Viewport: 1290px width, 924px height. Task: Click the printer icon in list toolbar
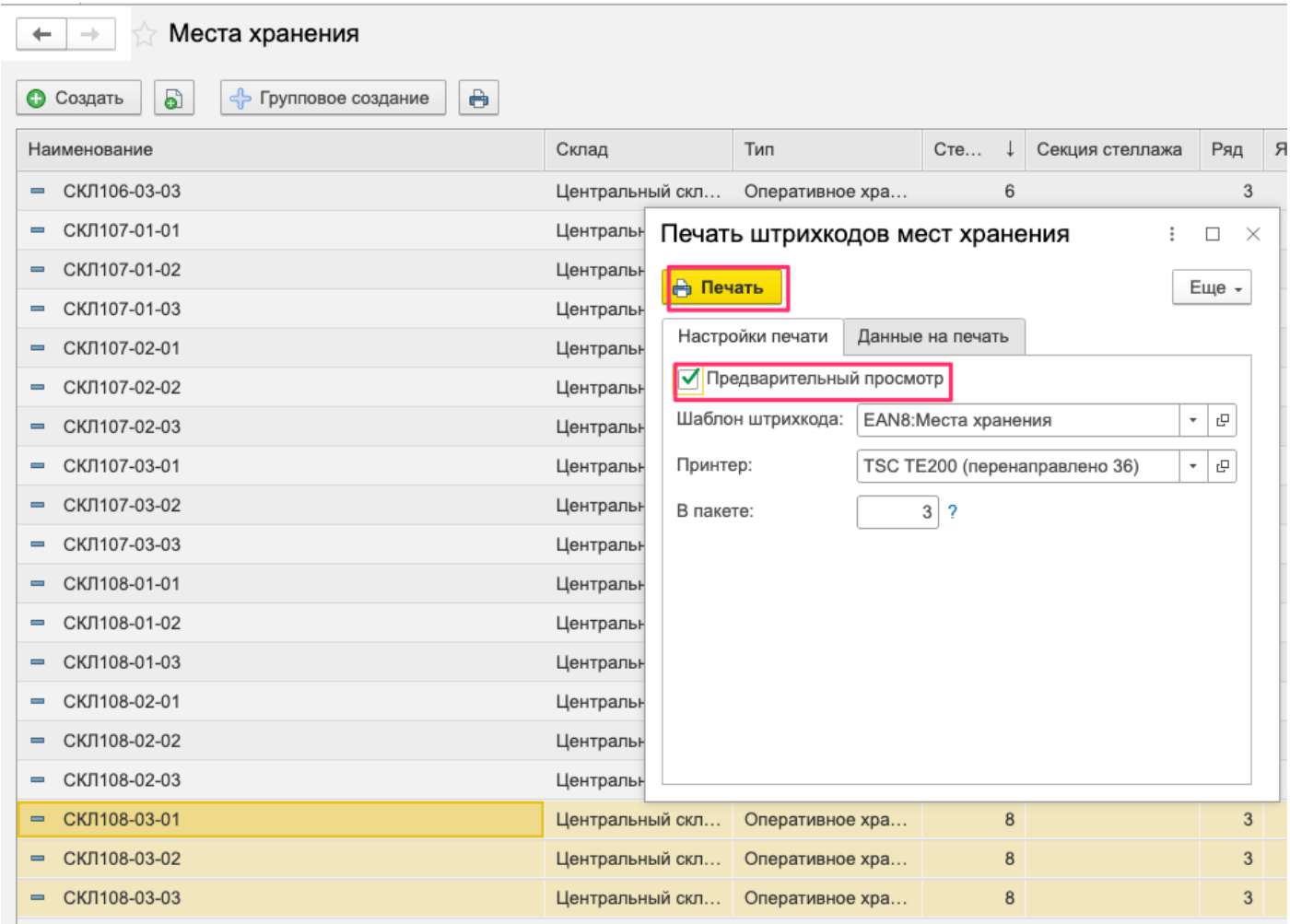[478, 98]
